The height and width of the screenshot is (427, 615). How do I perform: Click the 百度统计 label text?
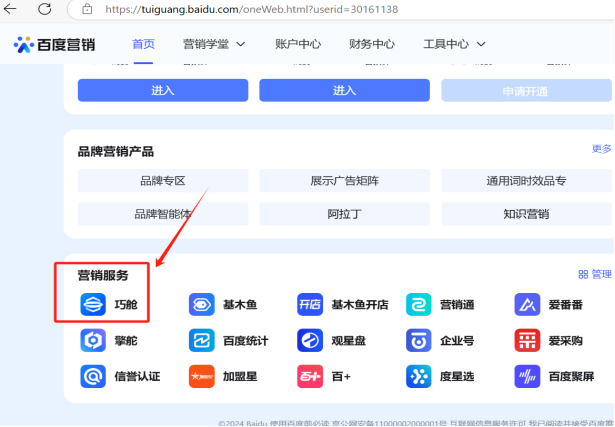246,341
